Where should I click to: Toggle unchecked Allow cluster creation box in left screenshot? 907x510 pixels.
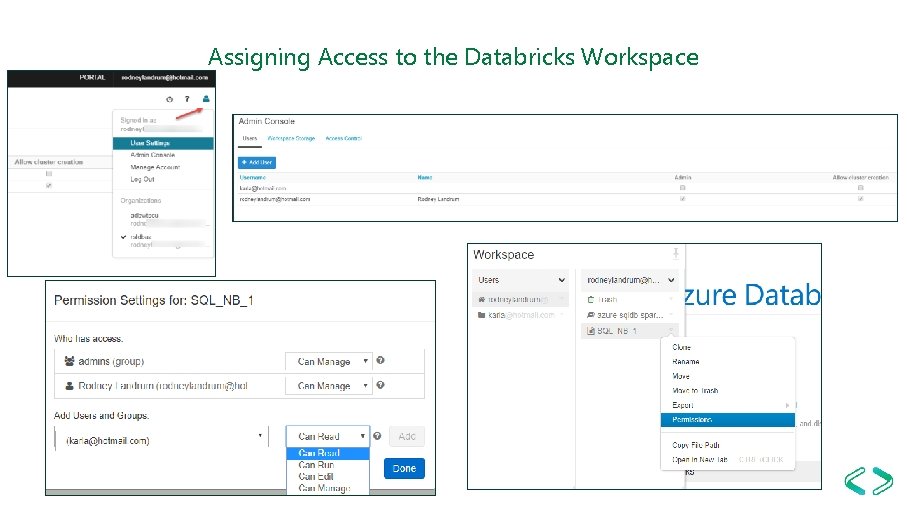49,173
